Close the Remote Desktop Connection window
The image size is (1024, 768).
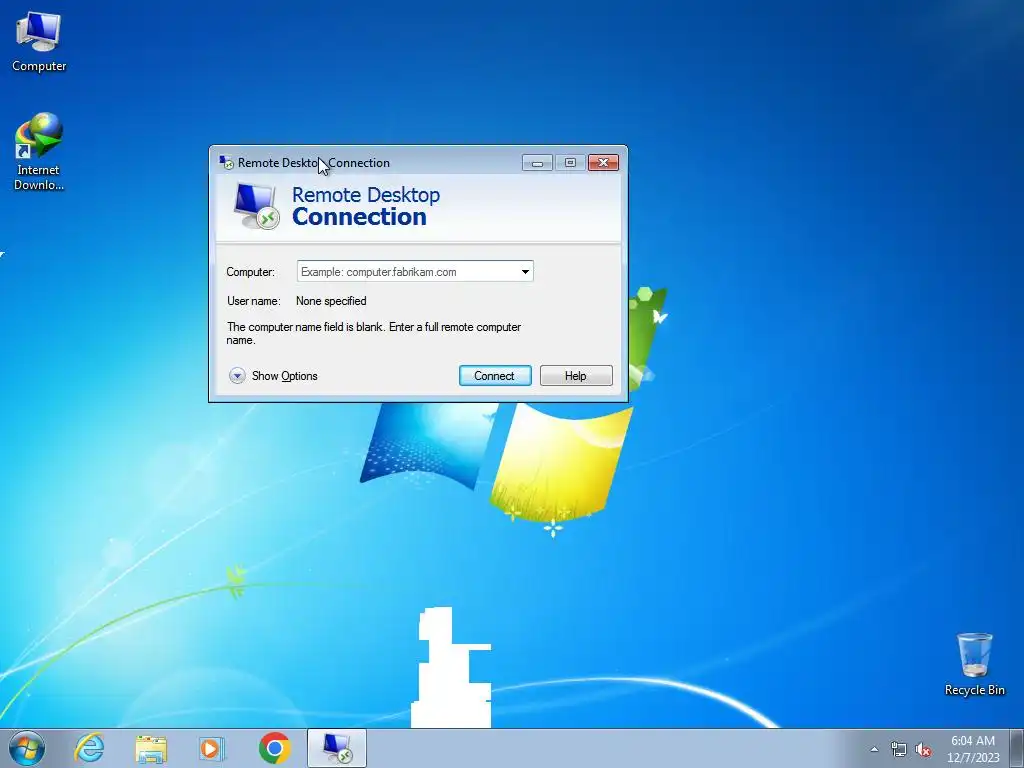[x=603, y=163]
